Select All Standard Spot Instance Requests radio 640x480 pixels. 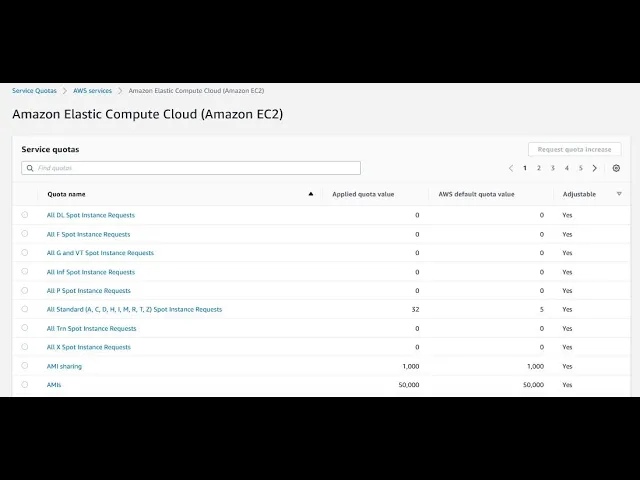click(x=25, y=309)
